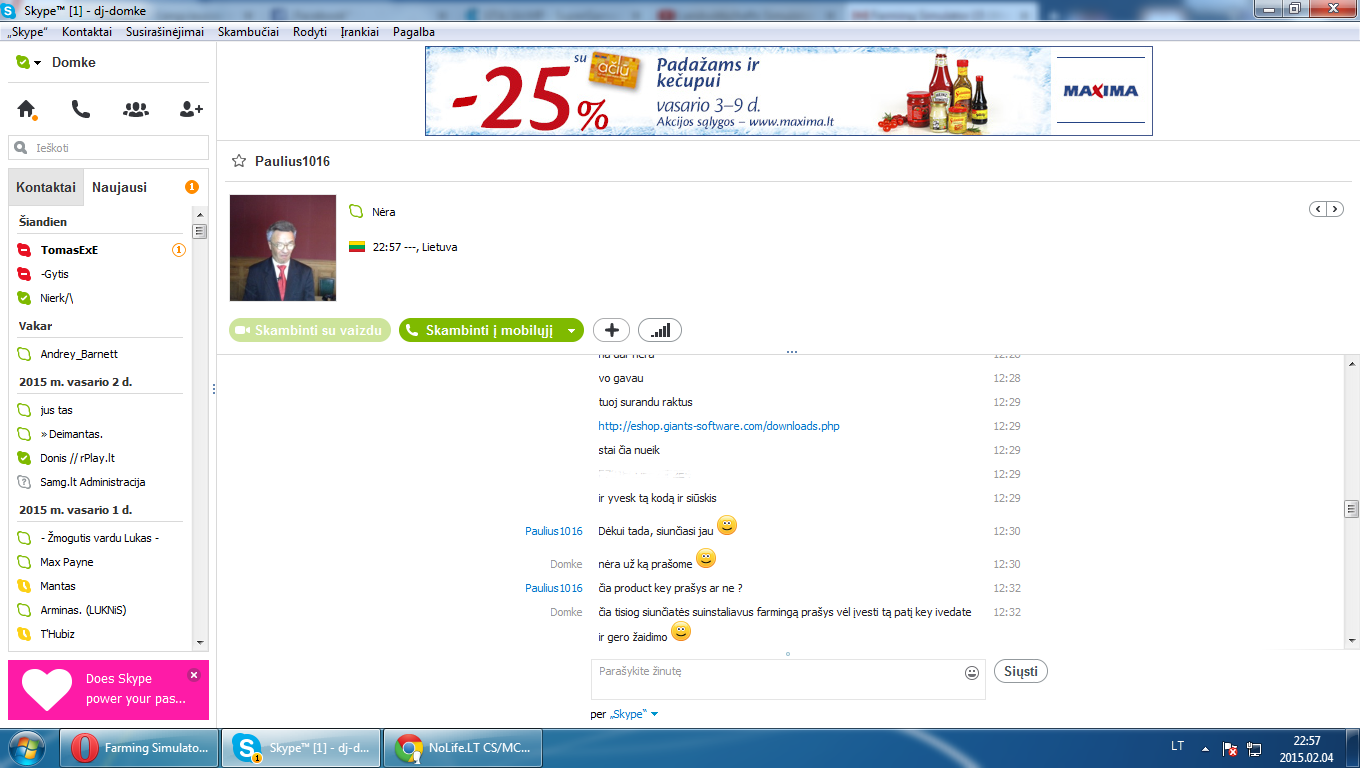Open the Pagalba menu
Image resolution: width=1360 pixels, height=768 pixels.
(x=414, y=32)
